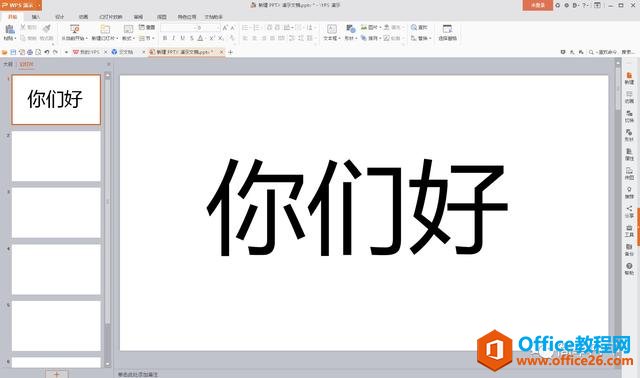Select the Format Painter brush icon

pyautogui.click(x=47, y=28)
